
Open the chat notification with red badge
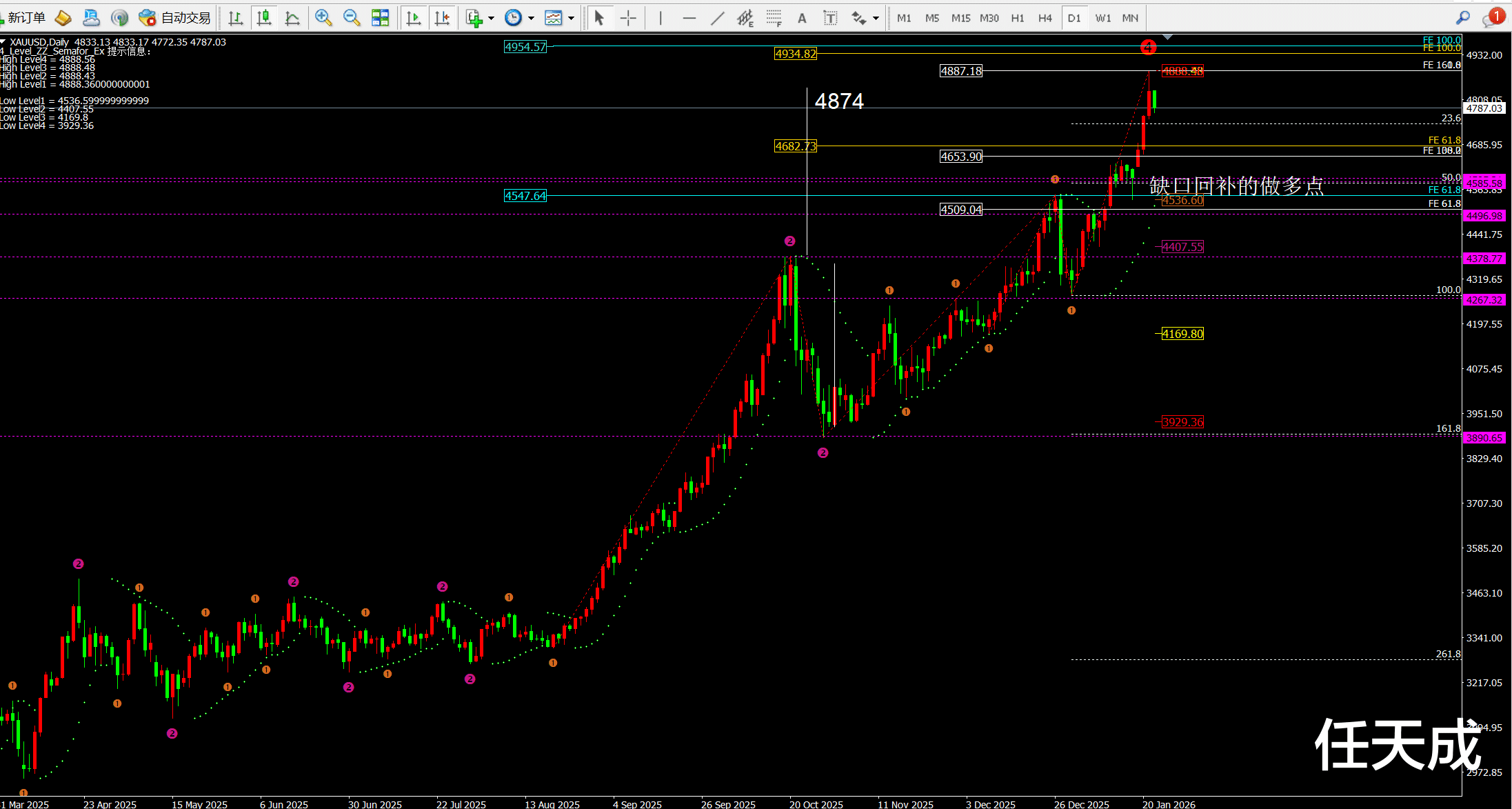[x=1493, y=17]
